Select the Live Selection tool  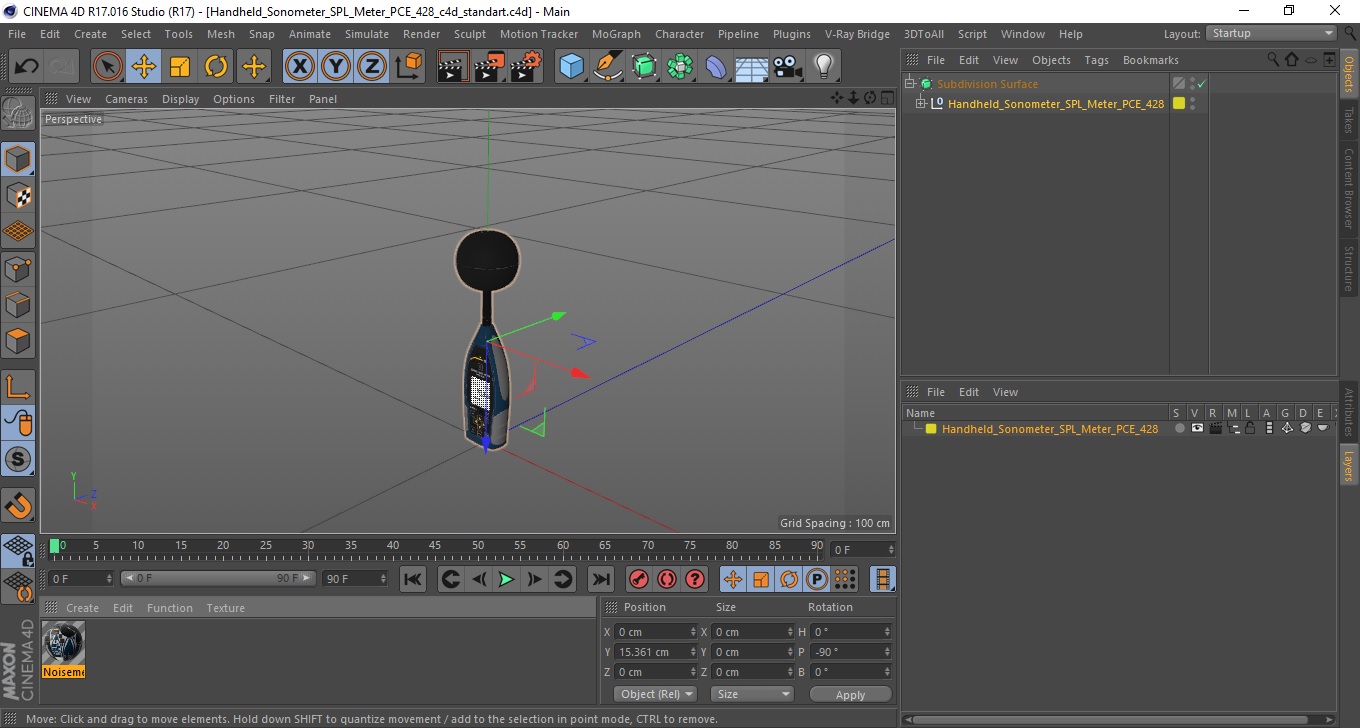pyautogui.click(x=108, y=67)
